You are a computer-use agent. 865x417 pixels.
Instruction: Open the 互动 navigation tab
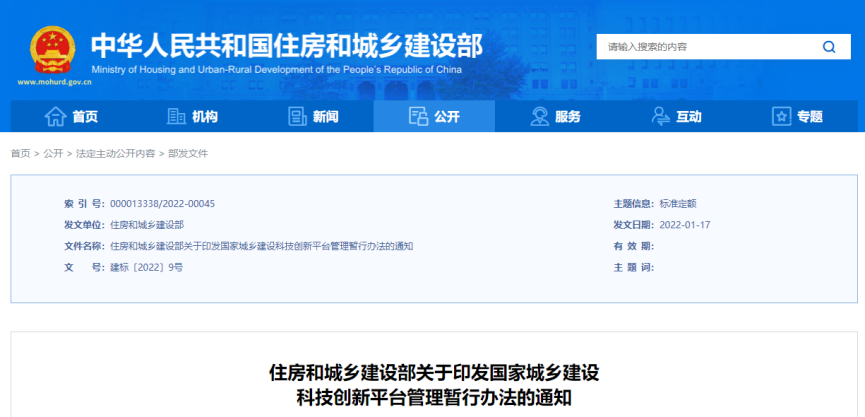676,116
